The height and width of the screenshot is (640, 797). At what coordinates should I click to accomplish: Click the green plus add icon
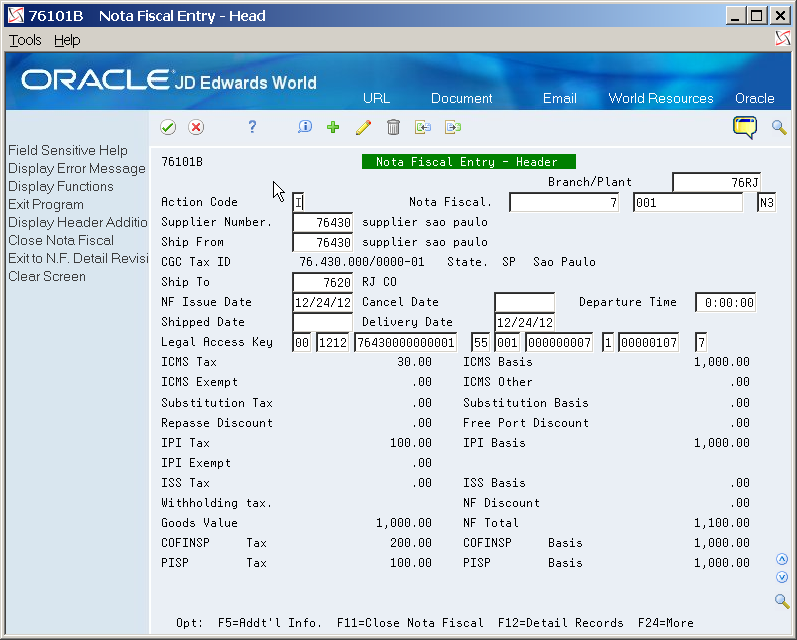pyautogui.click(x=333, y=127)
